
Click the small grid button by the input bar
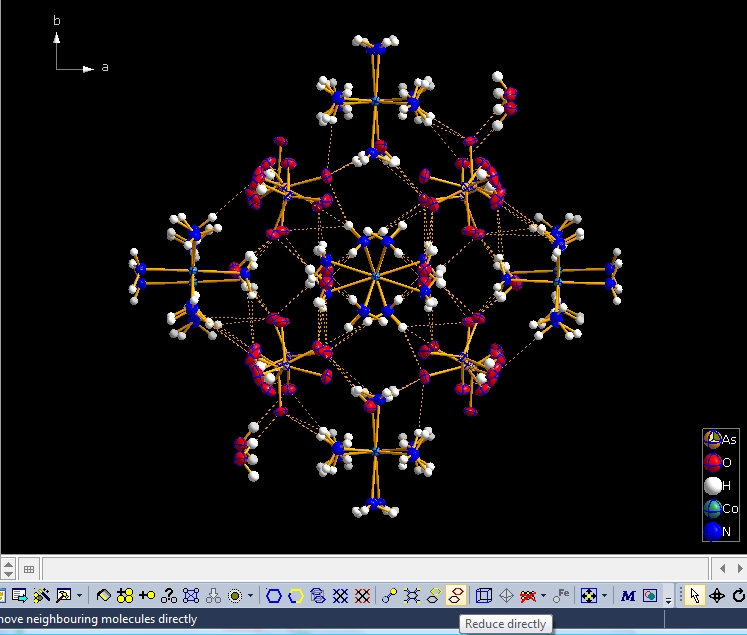click(x=29, y=569)
